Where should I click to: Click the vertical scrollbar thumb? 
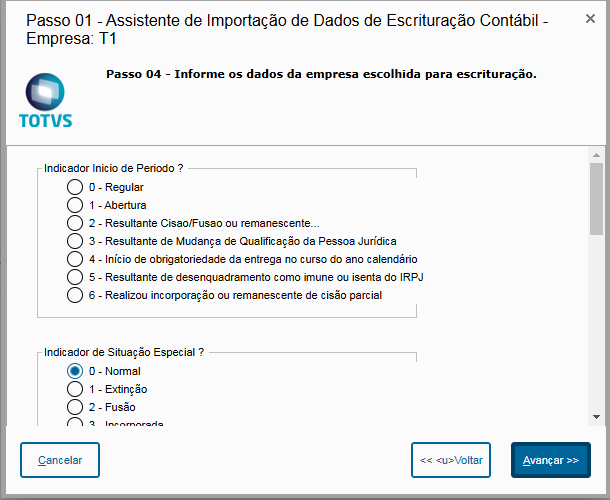point(596,198)
